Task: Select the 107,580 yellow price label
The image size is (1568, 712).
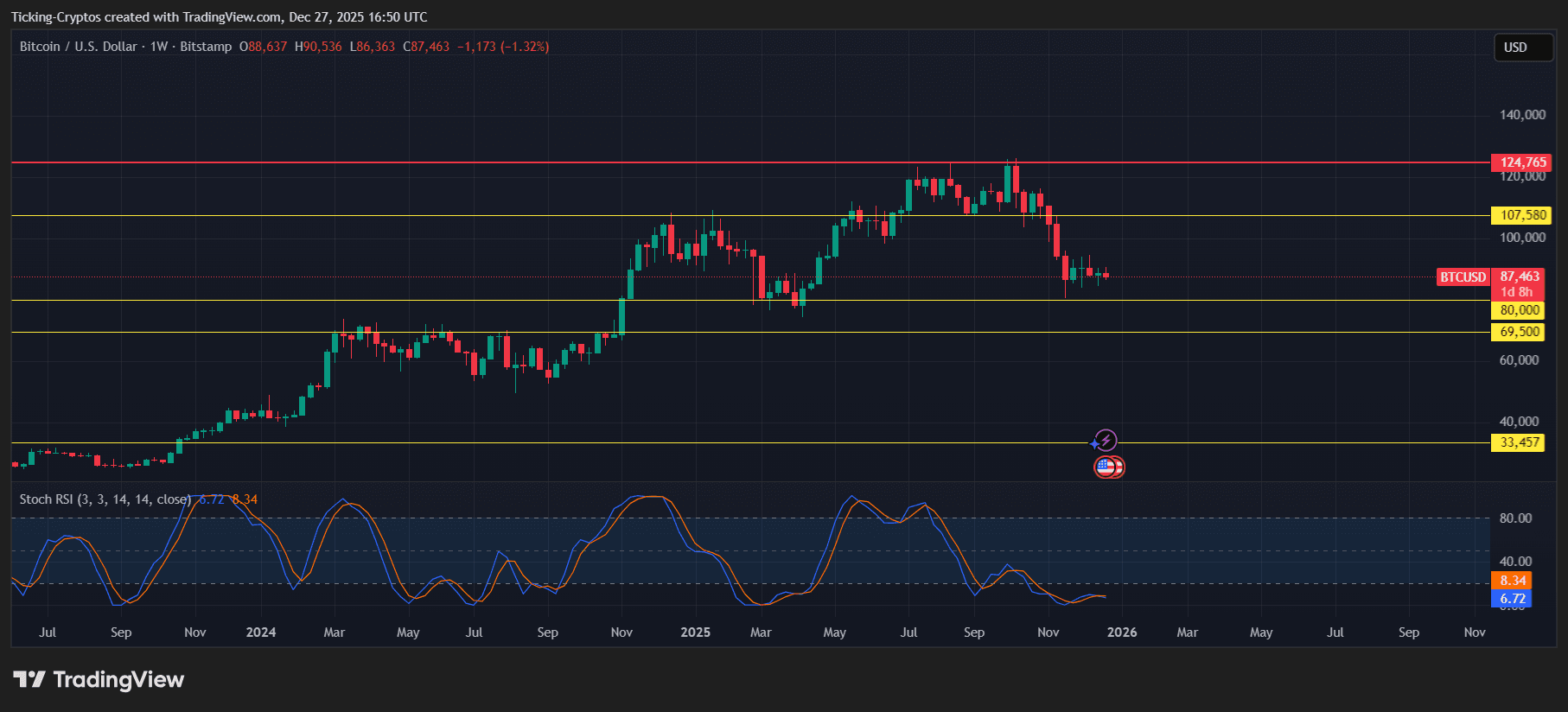Action: 1521,215
